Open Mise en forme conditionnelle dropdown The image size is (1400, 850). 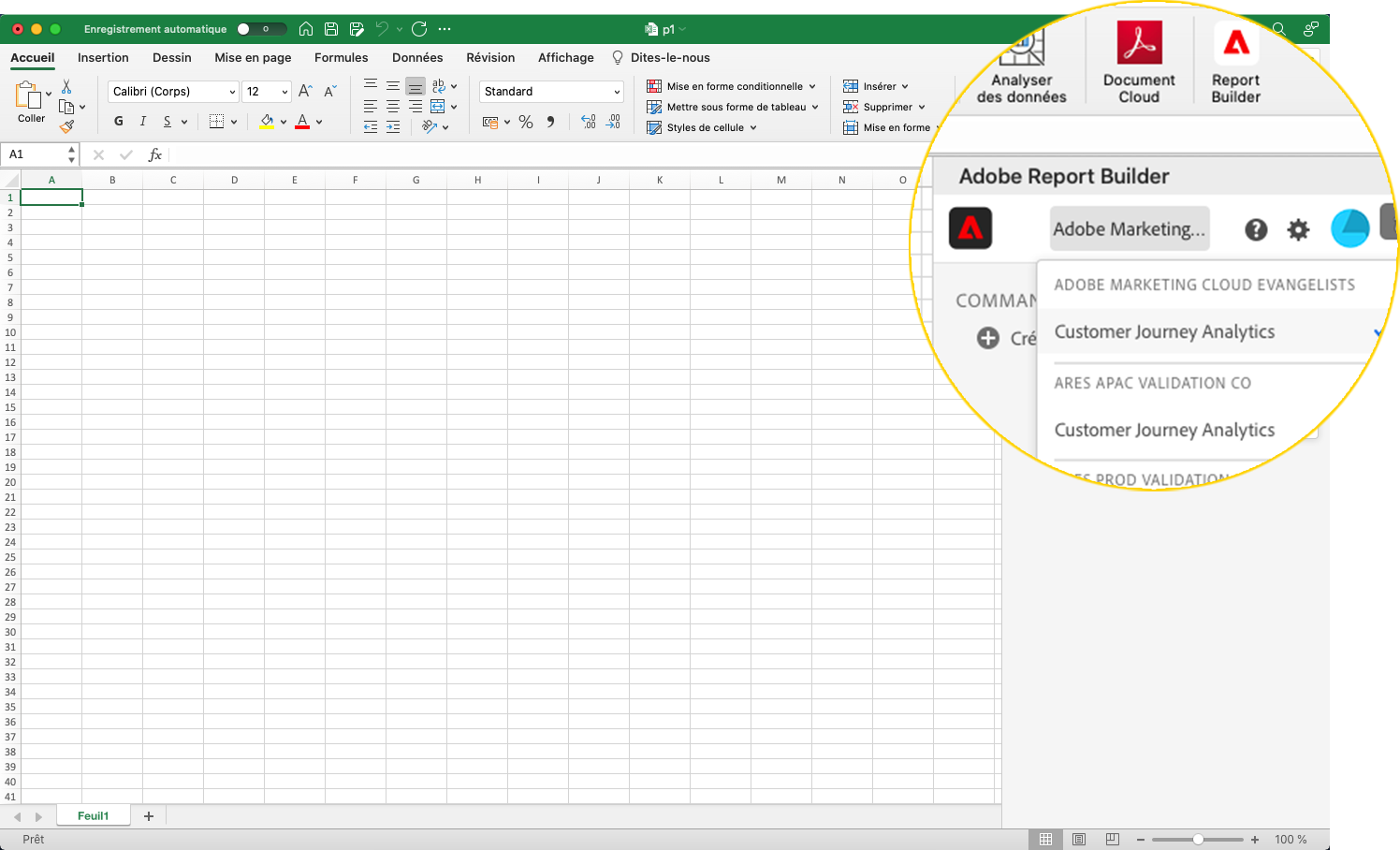[x=732, y=86]
